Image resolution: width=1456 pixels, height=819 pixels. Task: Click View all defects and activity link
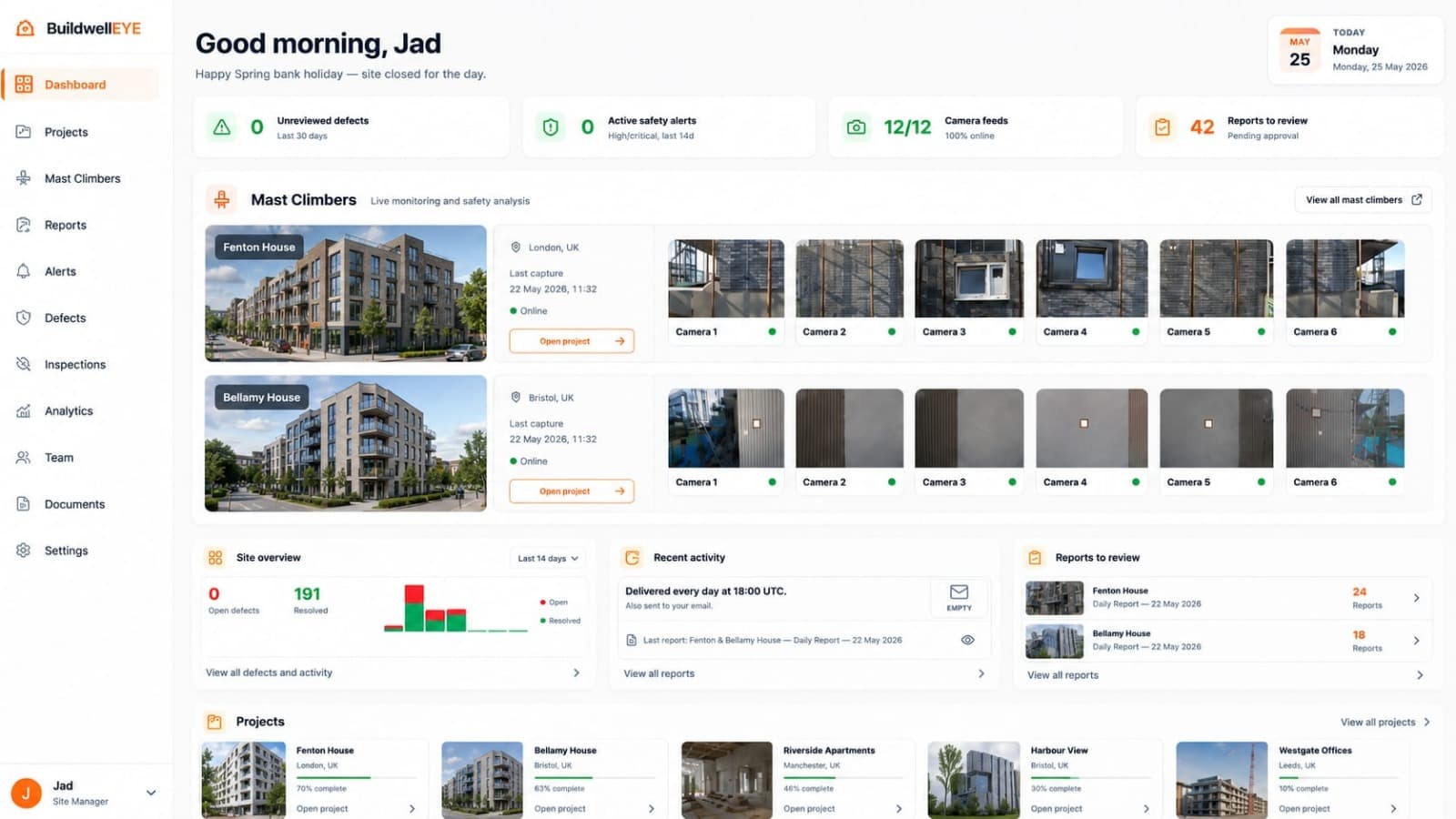(x=269, y=672)
